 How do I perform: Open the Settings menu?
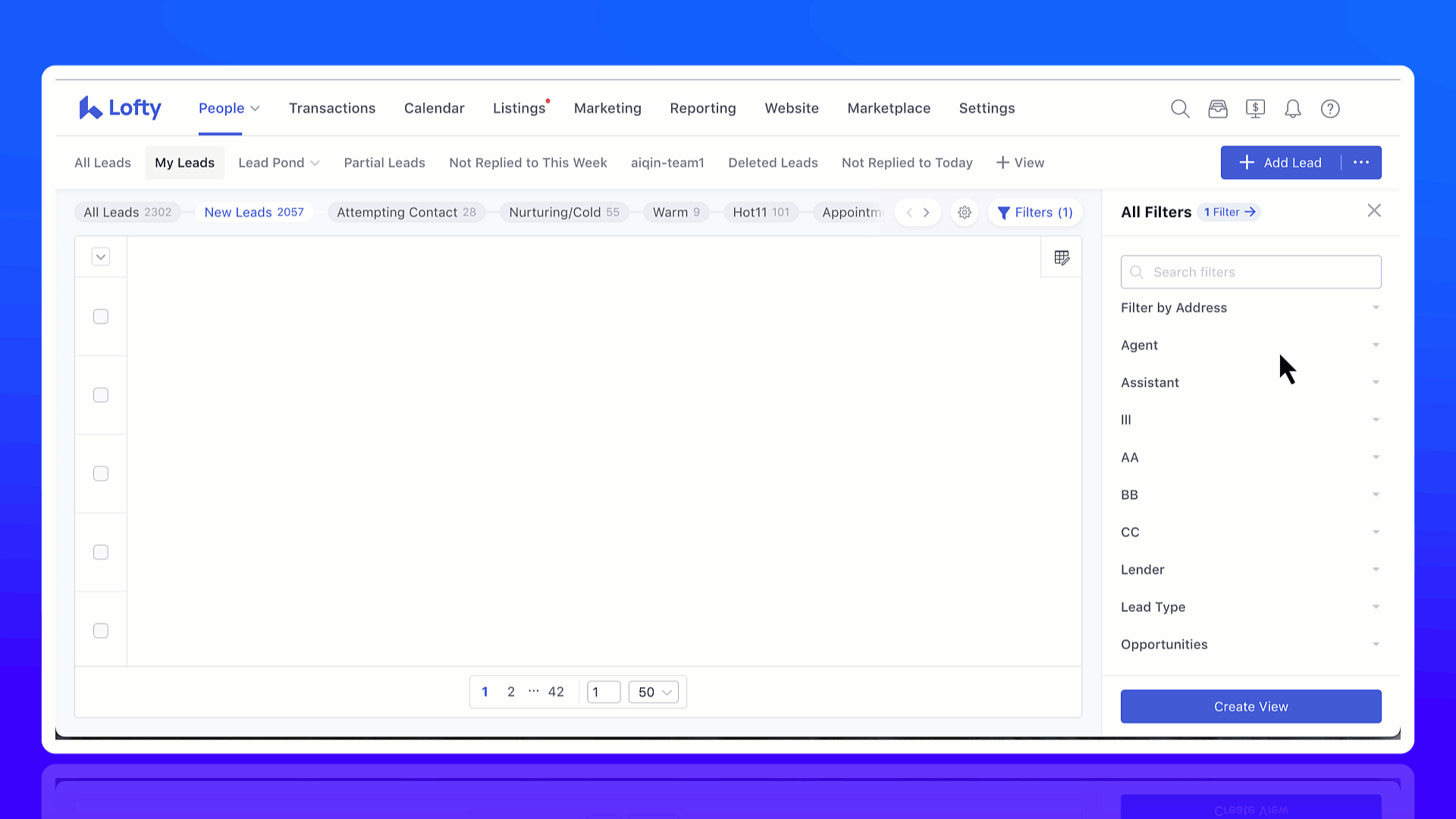[x=987, y=108]
